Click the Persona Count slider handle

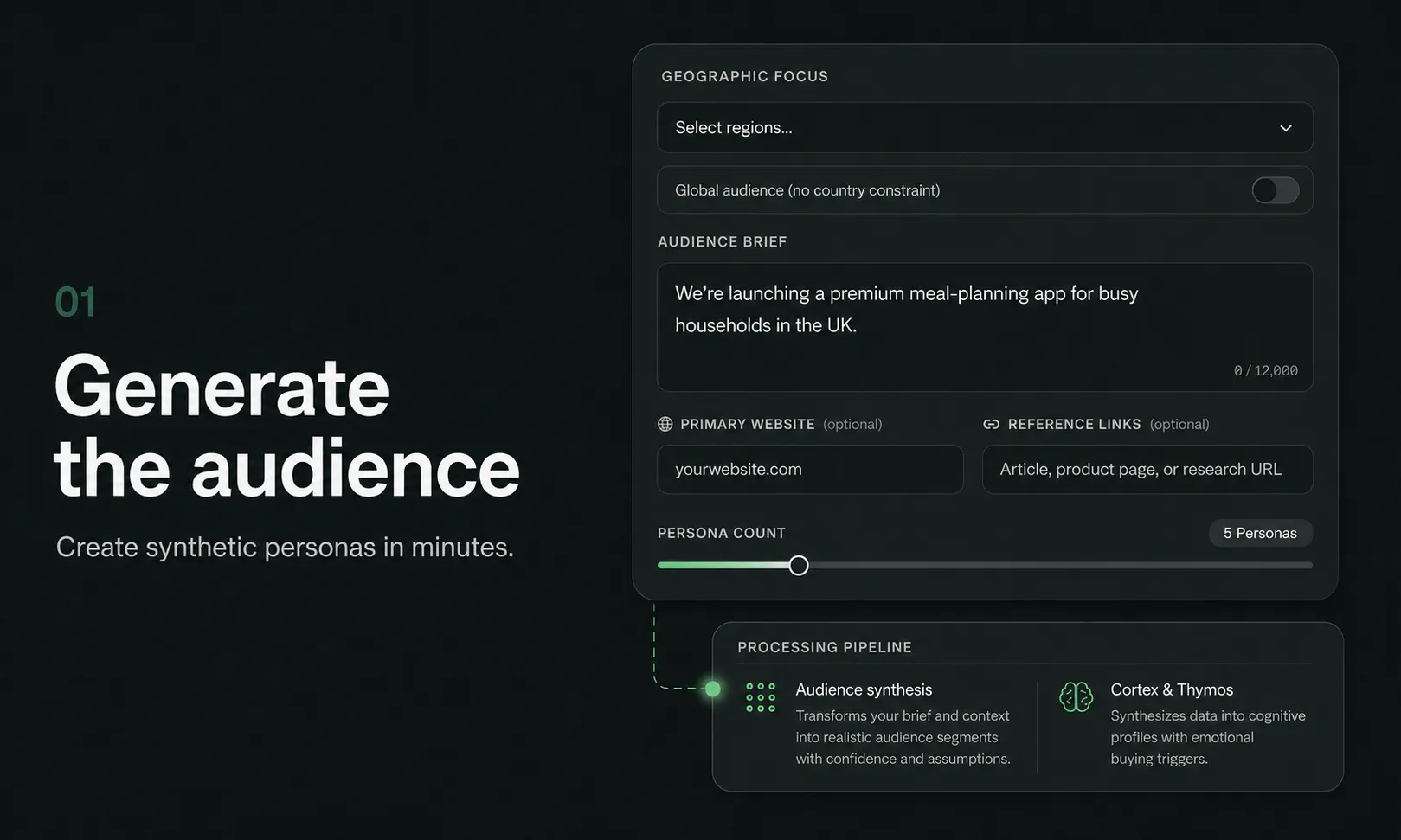coord(799,566)
